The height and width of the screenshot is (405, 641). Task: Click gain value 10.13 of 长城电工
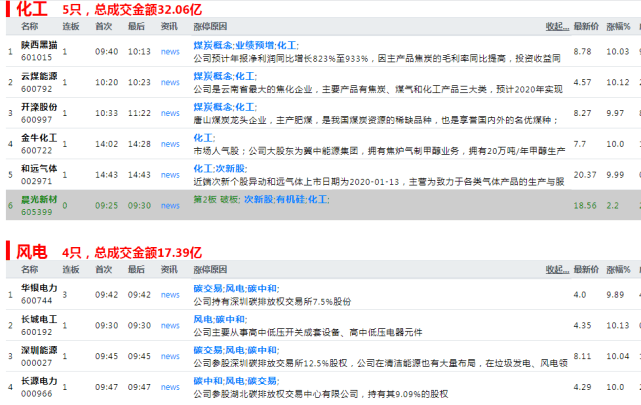coord(617,326)
